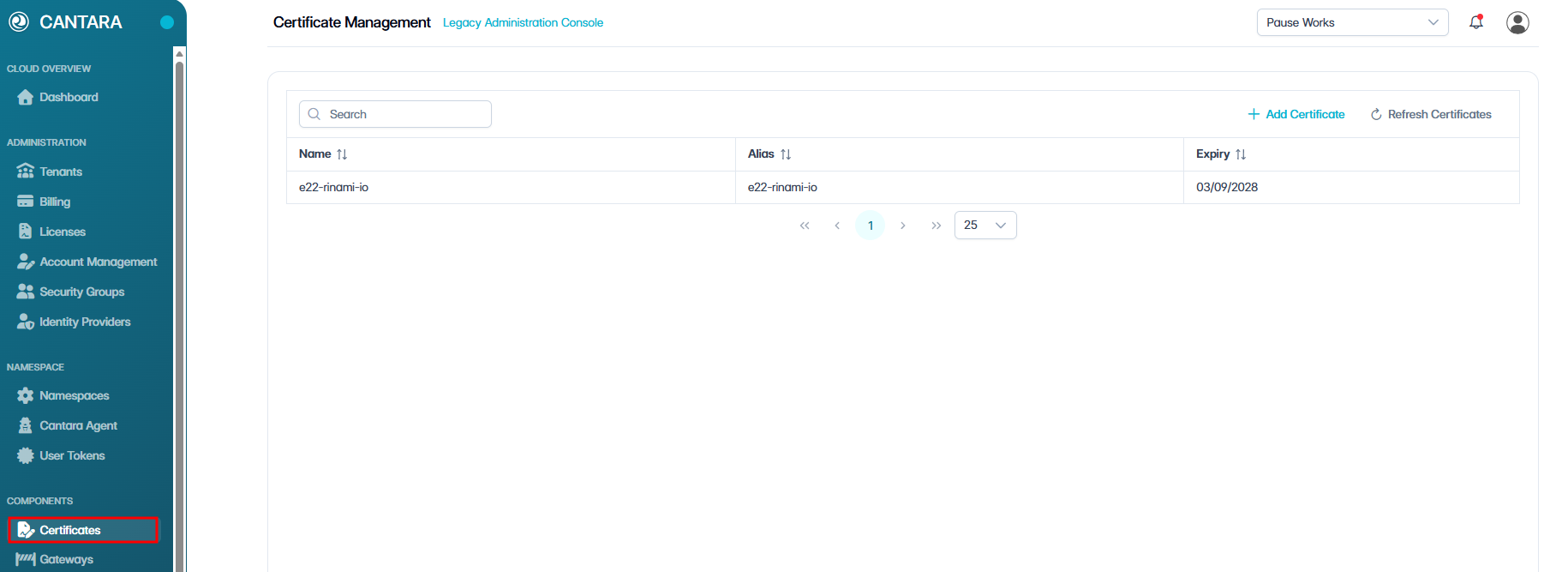Click the sidebar vertical scrollbar

coord(180,309)
